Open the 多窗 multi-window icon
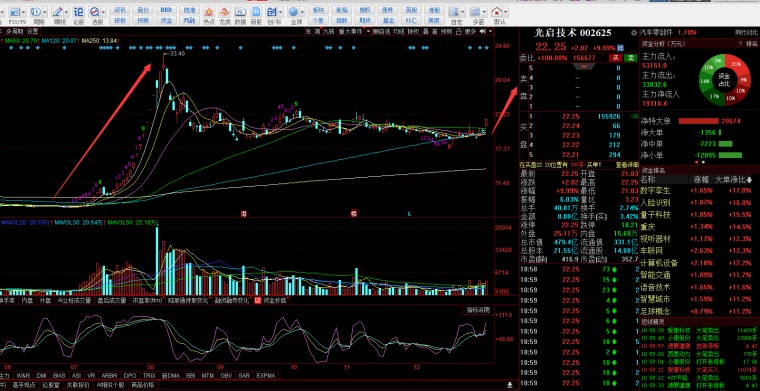The image size is (760, 391). [475, 12]
